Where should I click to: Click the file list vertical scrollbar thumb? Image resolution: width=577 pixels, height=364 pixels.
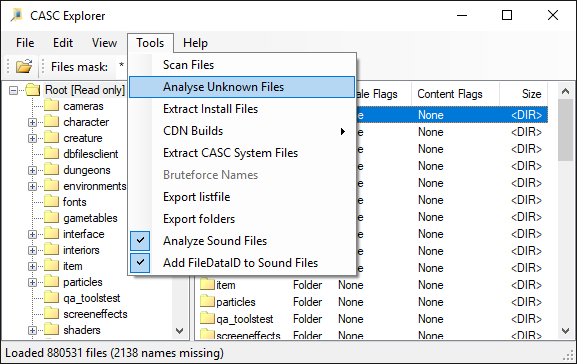coord(566,130)
